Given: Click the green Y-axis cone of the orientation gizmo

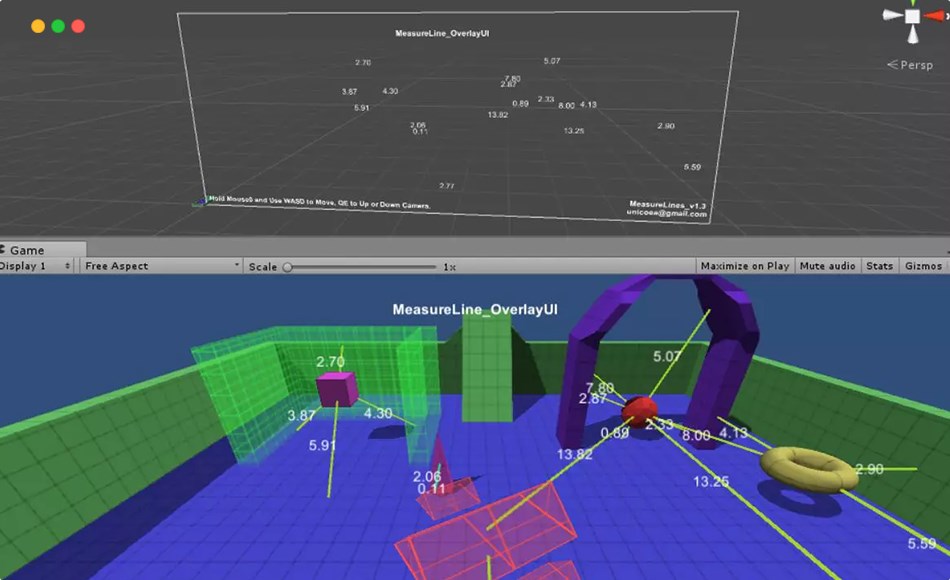Looking at the screenshot, I should click(913, 2).
